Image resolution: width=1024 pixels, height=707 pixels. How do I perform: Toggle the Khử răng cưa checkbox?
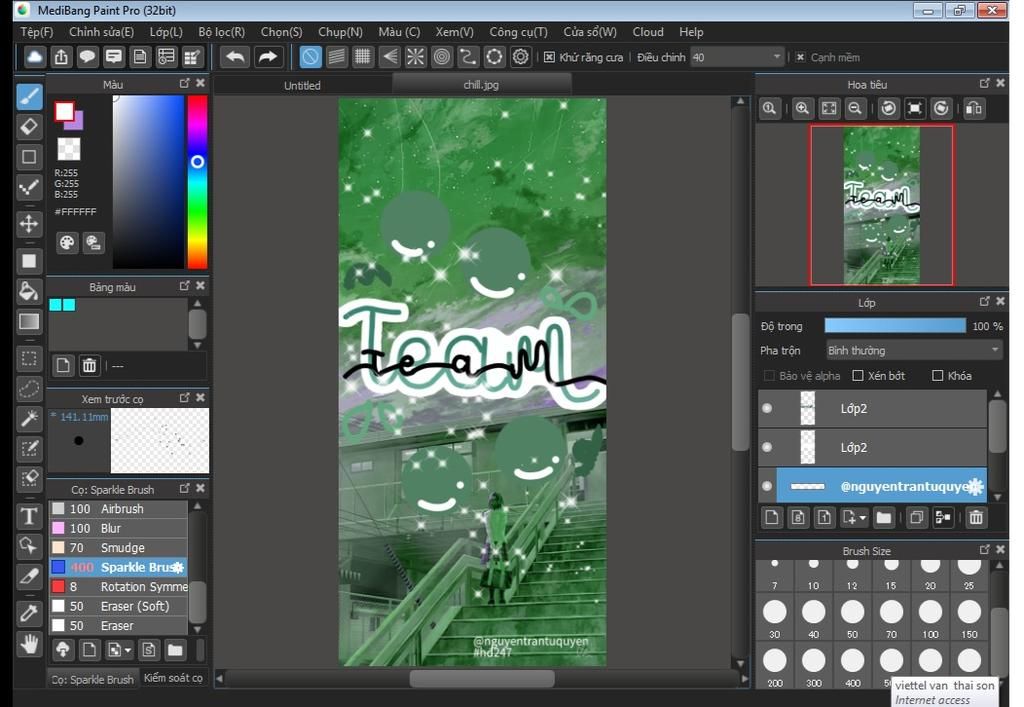(549, 57)
